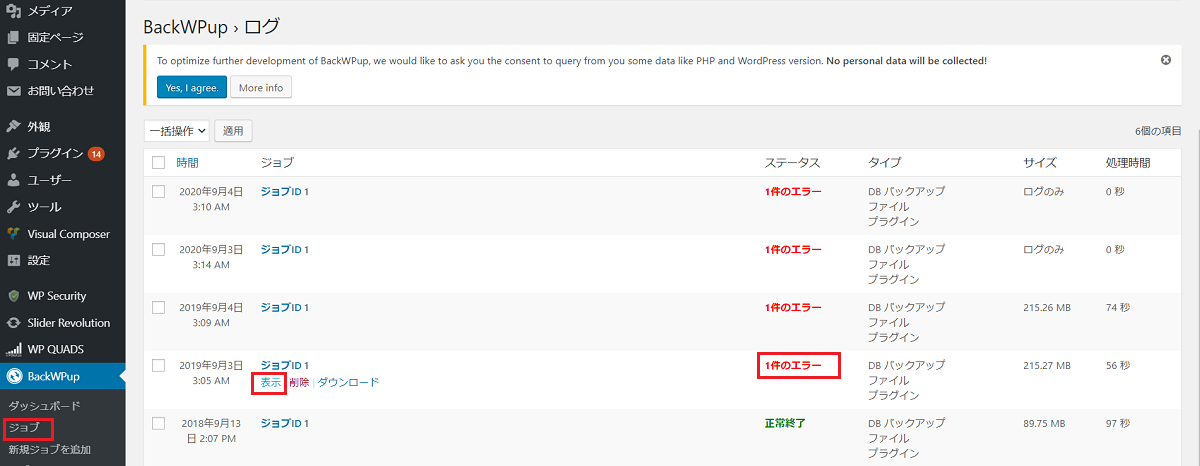Viewport: 1200px width, 466px height.
Task: Open the bulk actions dropdown
Action: click(x=176, y=131)
